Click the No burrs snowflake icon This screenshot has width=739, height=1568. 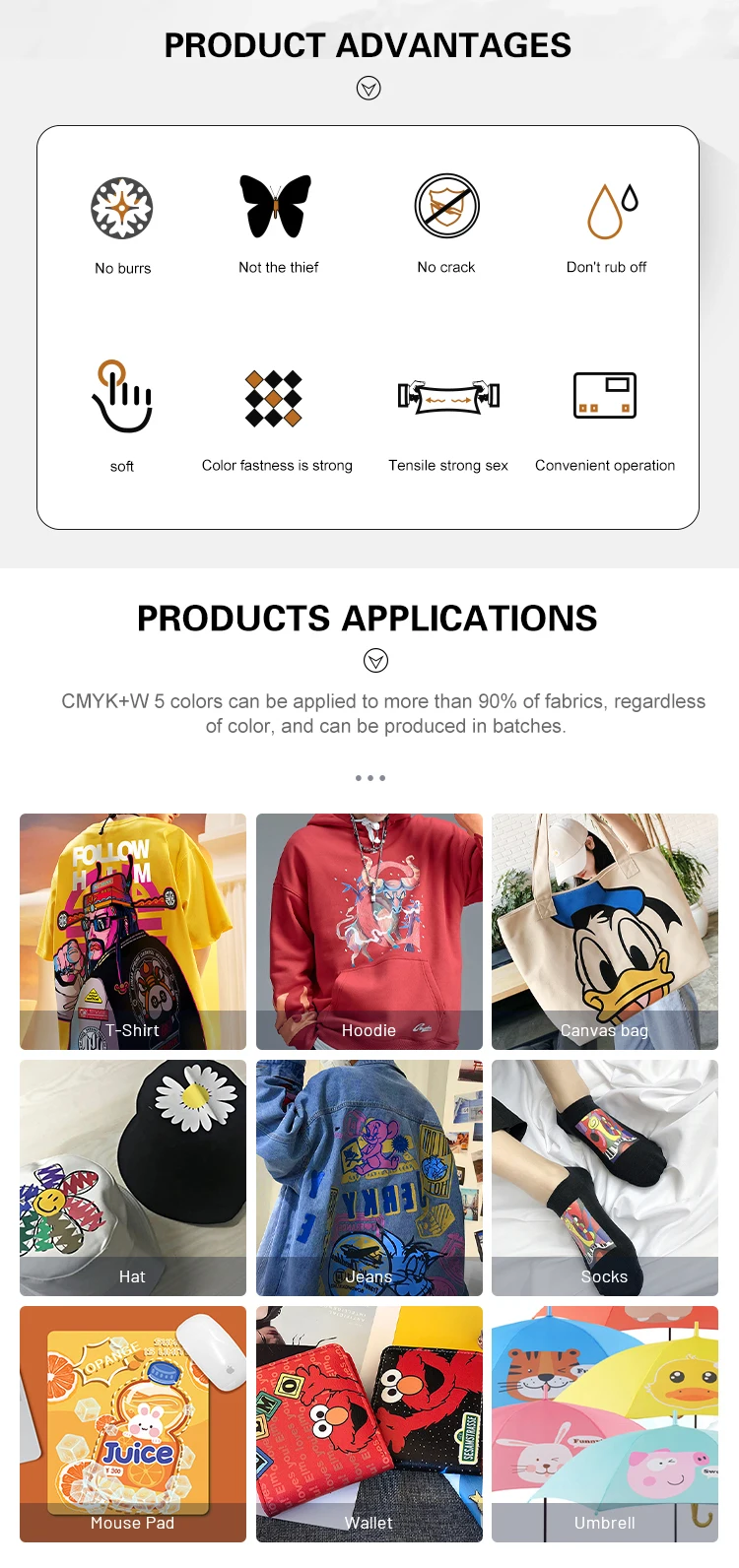point(122,208)
